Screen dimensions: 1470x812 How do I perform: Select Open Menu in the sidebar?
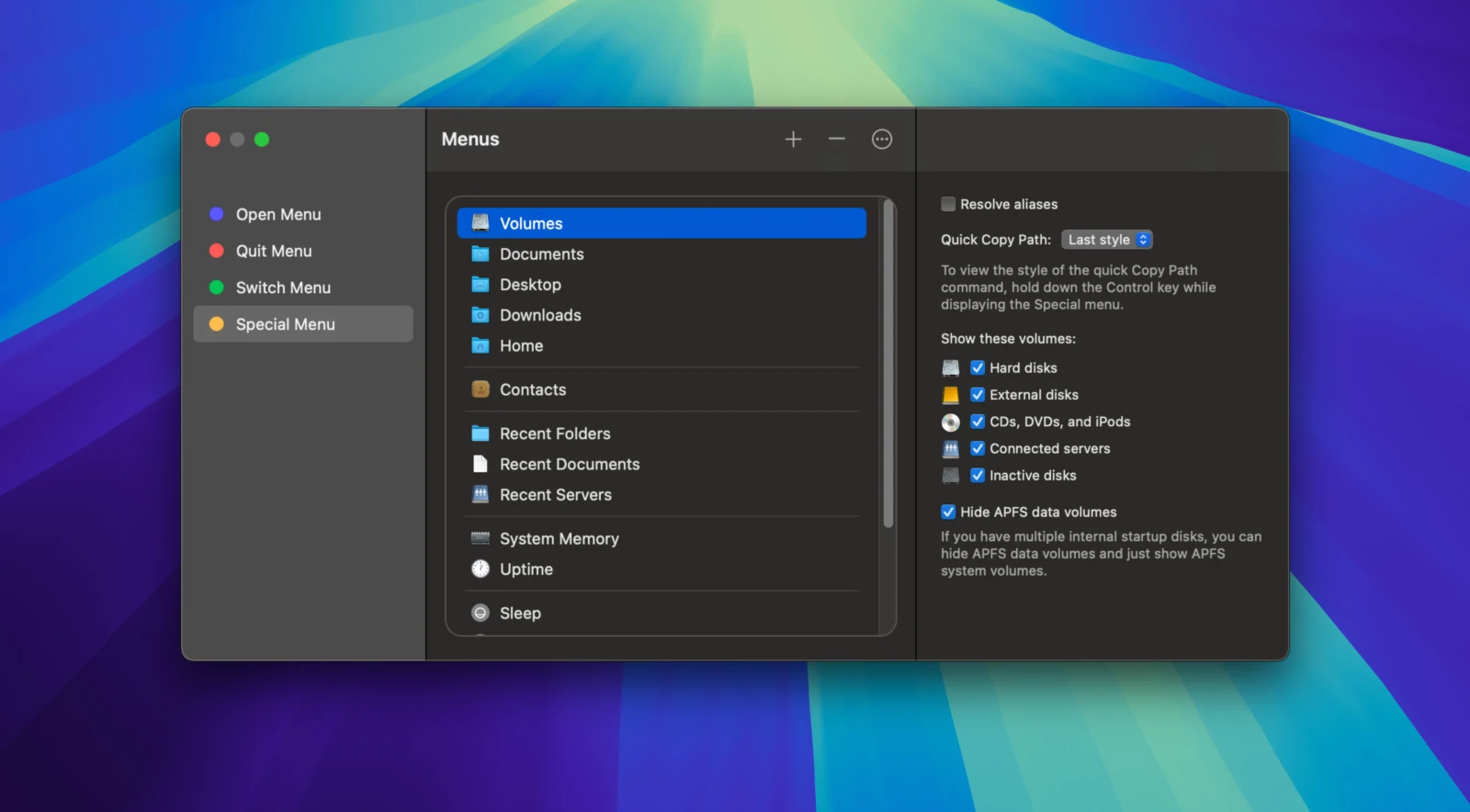(278, 215)
